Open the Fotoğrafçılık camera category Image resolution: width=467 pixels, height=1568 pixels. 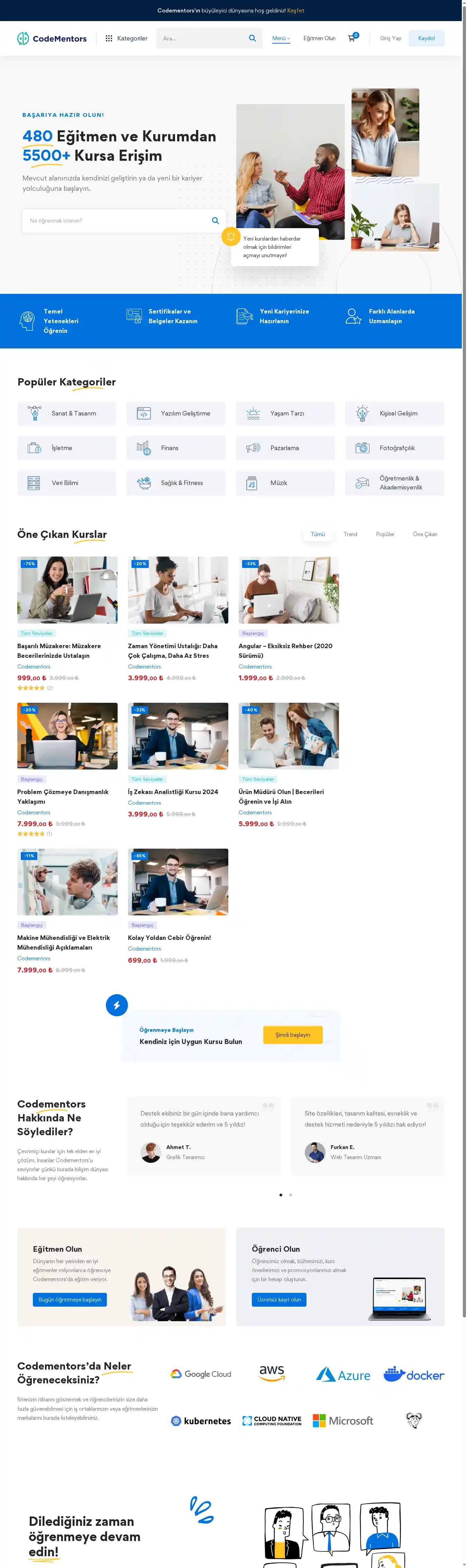(x=394, y=448)
